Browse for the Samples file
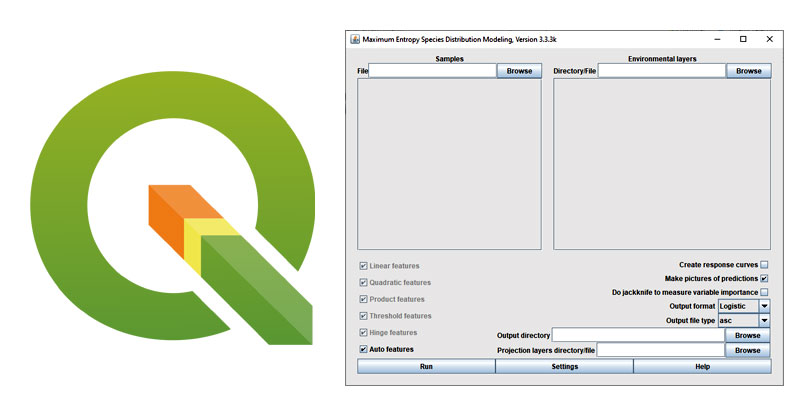The height and width of the screenshot is (418, 800). click(519, 71)
